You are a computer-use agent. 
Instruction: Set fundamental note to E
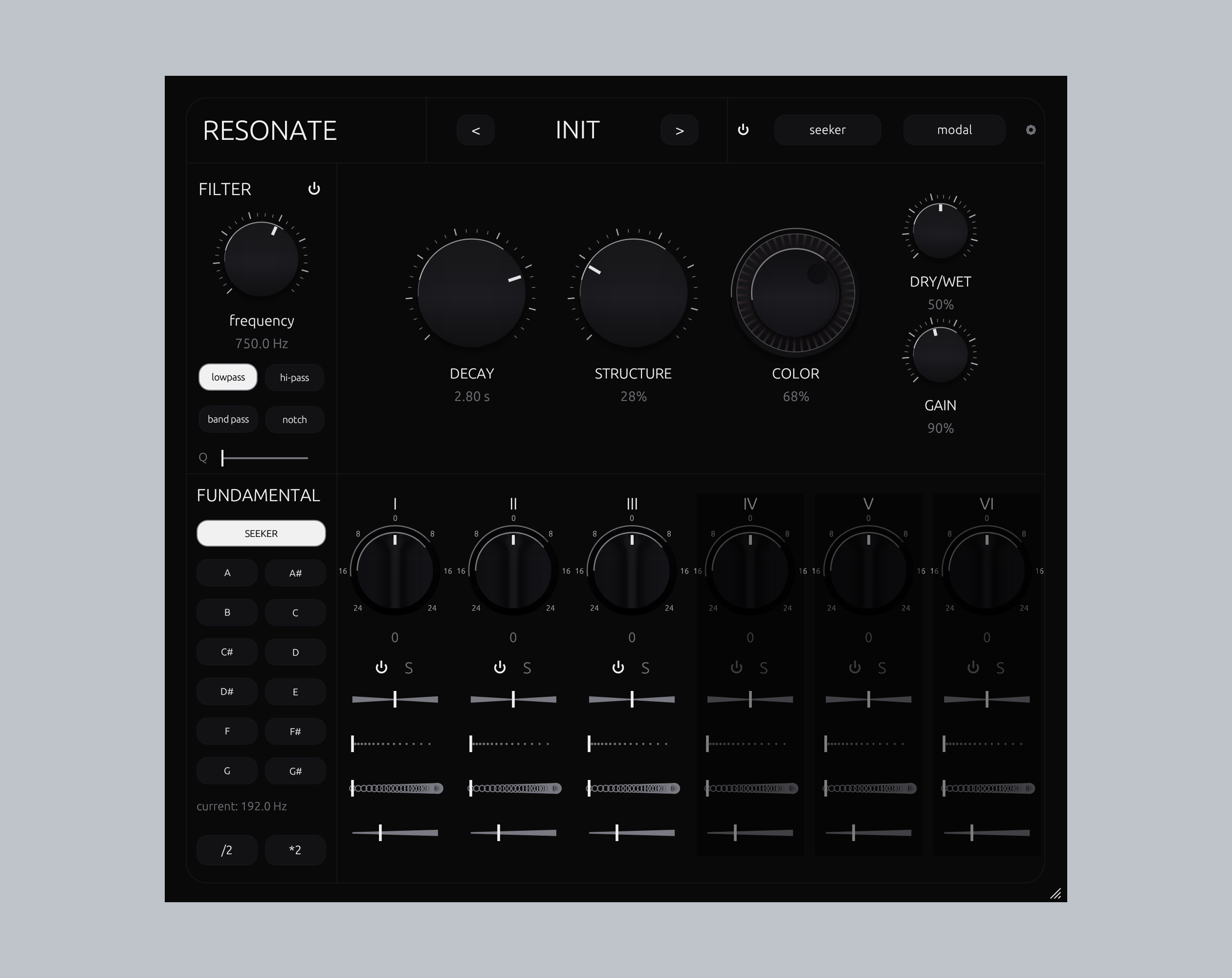click(295, 691)
